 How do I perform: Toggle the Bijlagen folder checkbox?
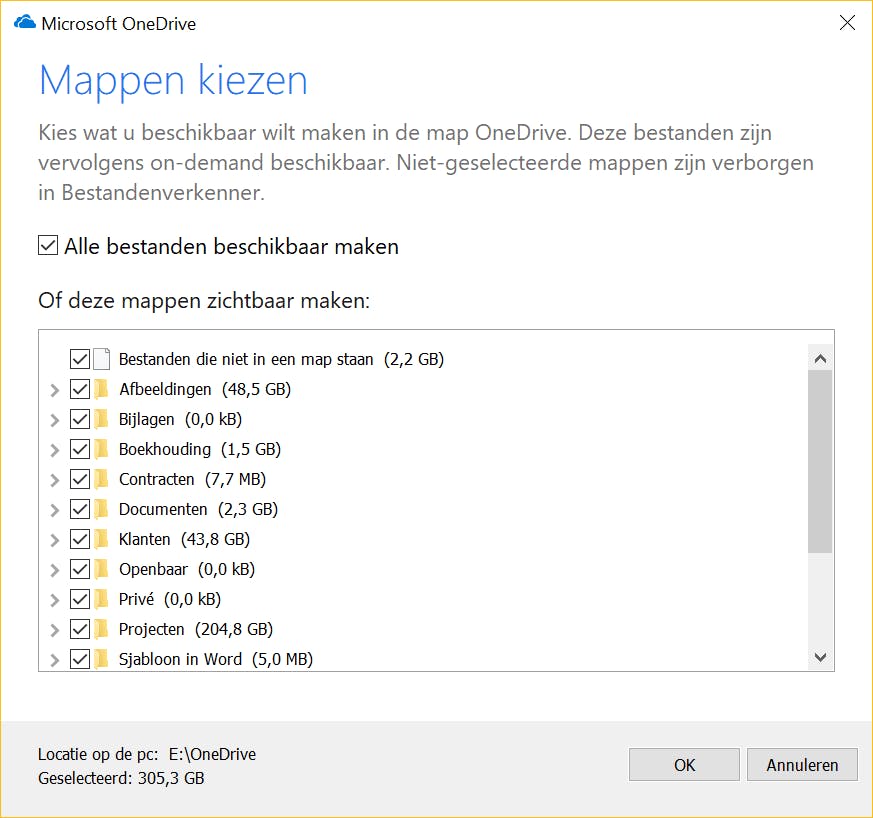(80, 419)
